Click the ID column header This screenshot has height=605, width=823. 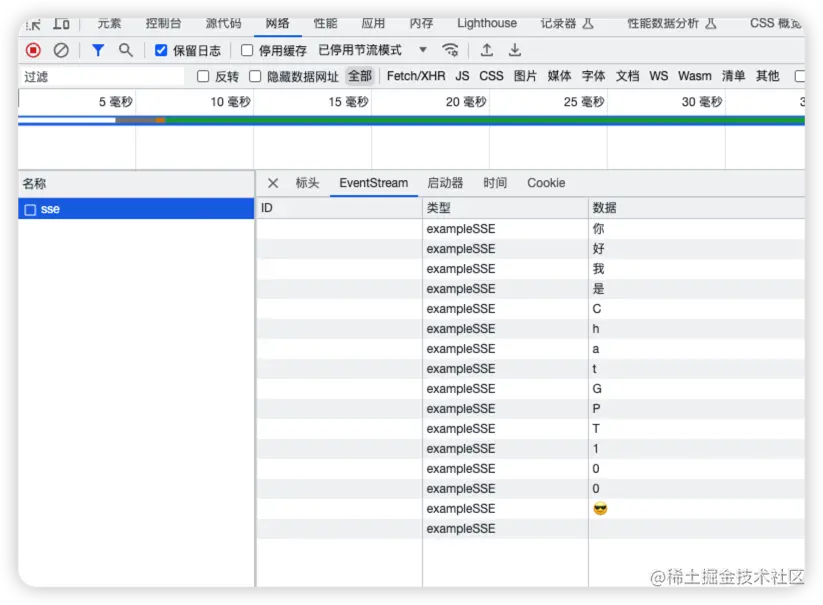pyautogui.click(x=339, y=208)
